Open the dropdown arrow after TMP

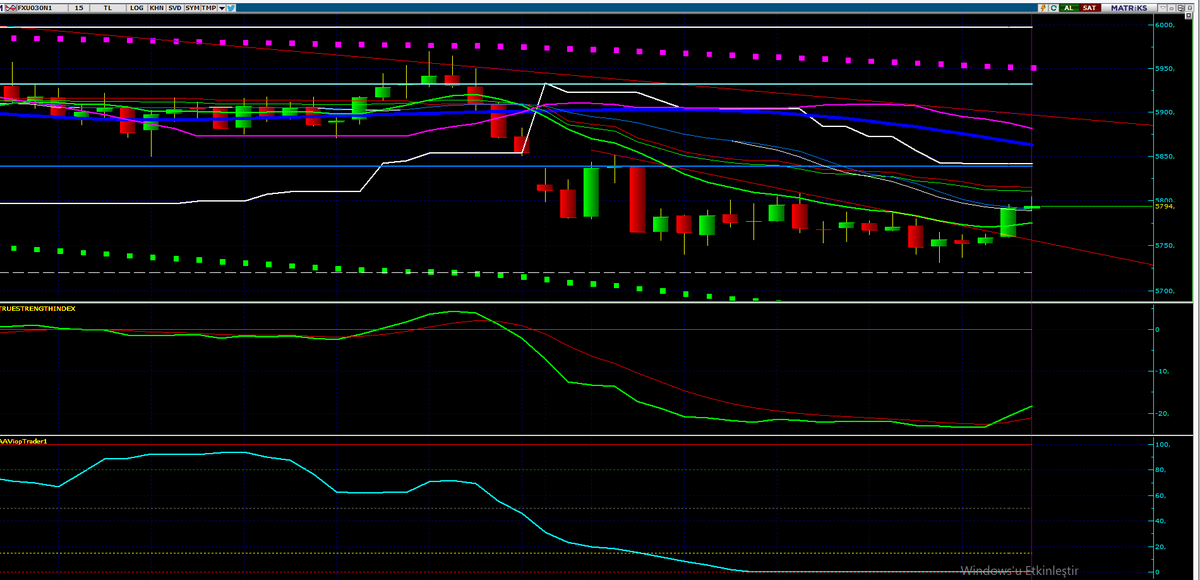pyautogui.click(x=221, y=8)
